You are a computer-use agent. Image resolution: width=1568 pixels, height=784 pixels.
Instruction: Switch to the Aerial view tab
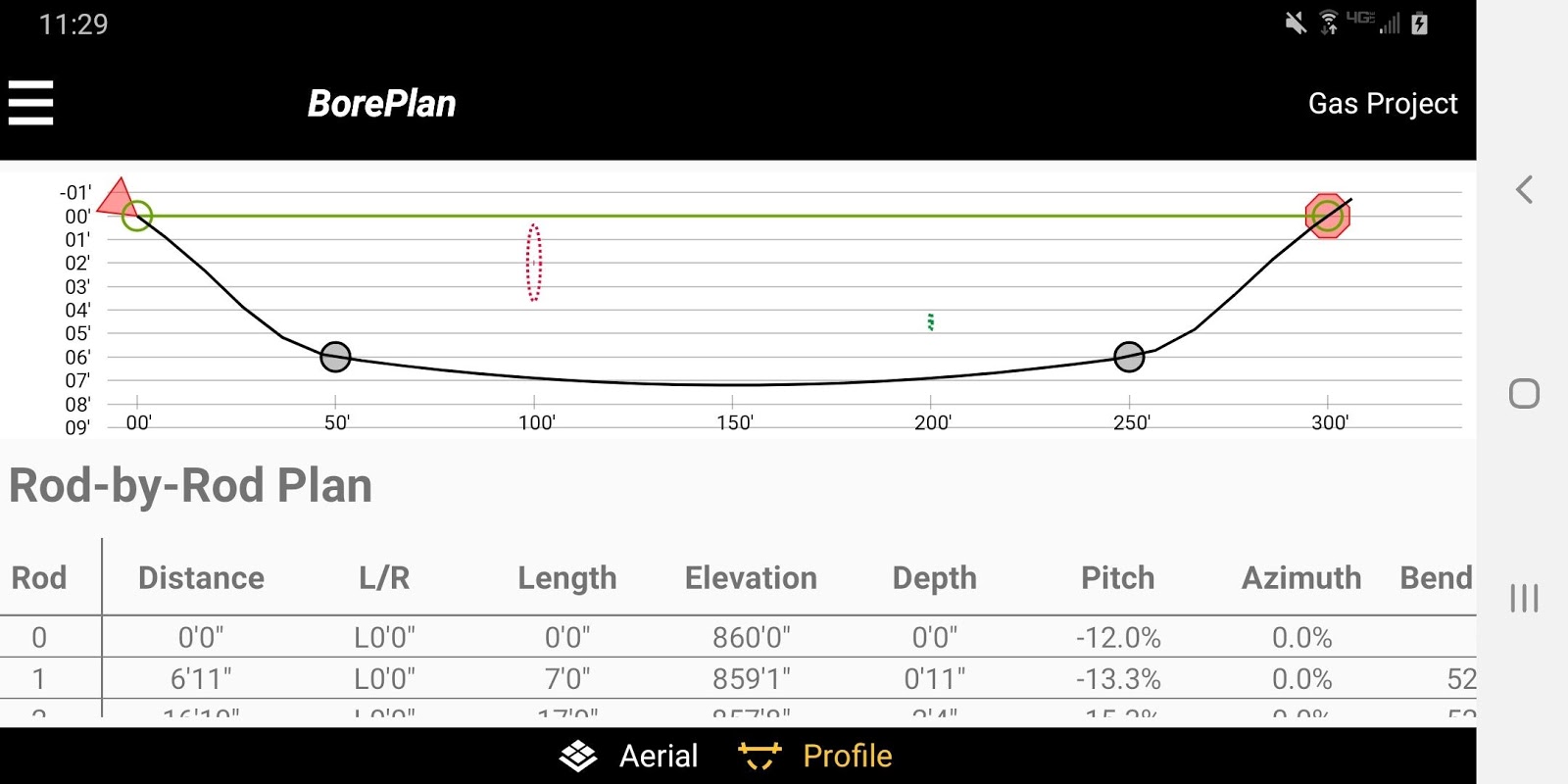pyautogui.click(x=630, y=756)
